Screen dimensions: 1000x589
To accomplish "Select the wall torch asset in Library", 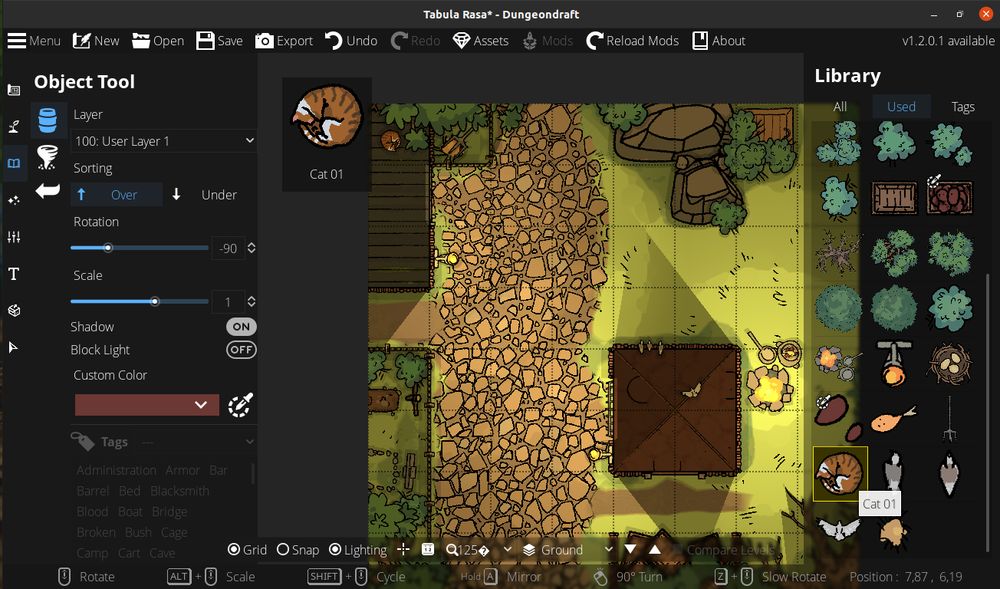I will click(x=893, y=362).
